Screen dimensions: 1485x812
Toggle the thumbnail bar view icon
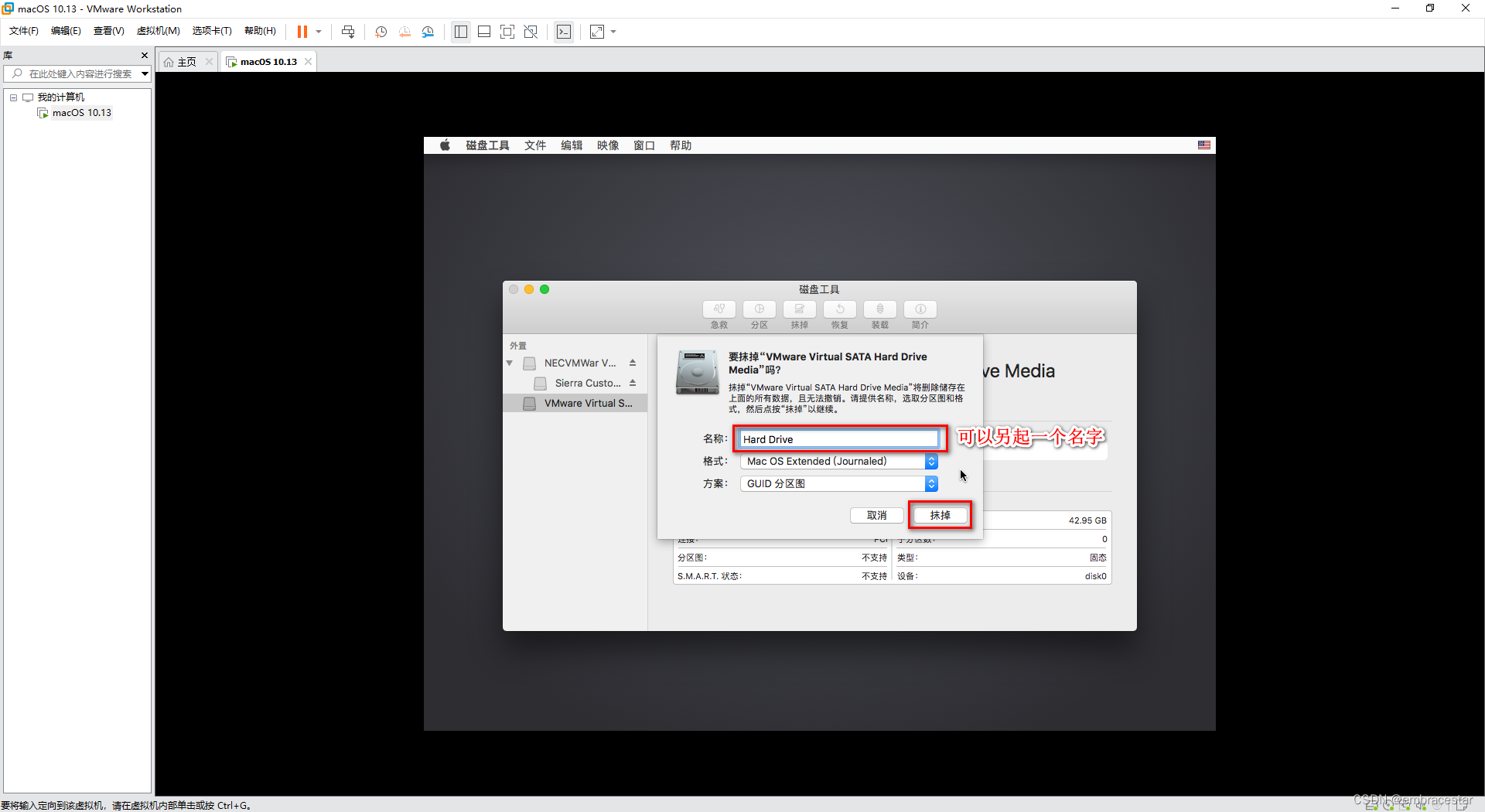[x=484, y=32]
